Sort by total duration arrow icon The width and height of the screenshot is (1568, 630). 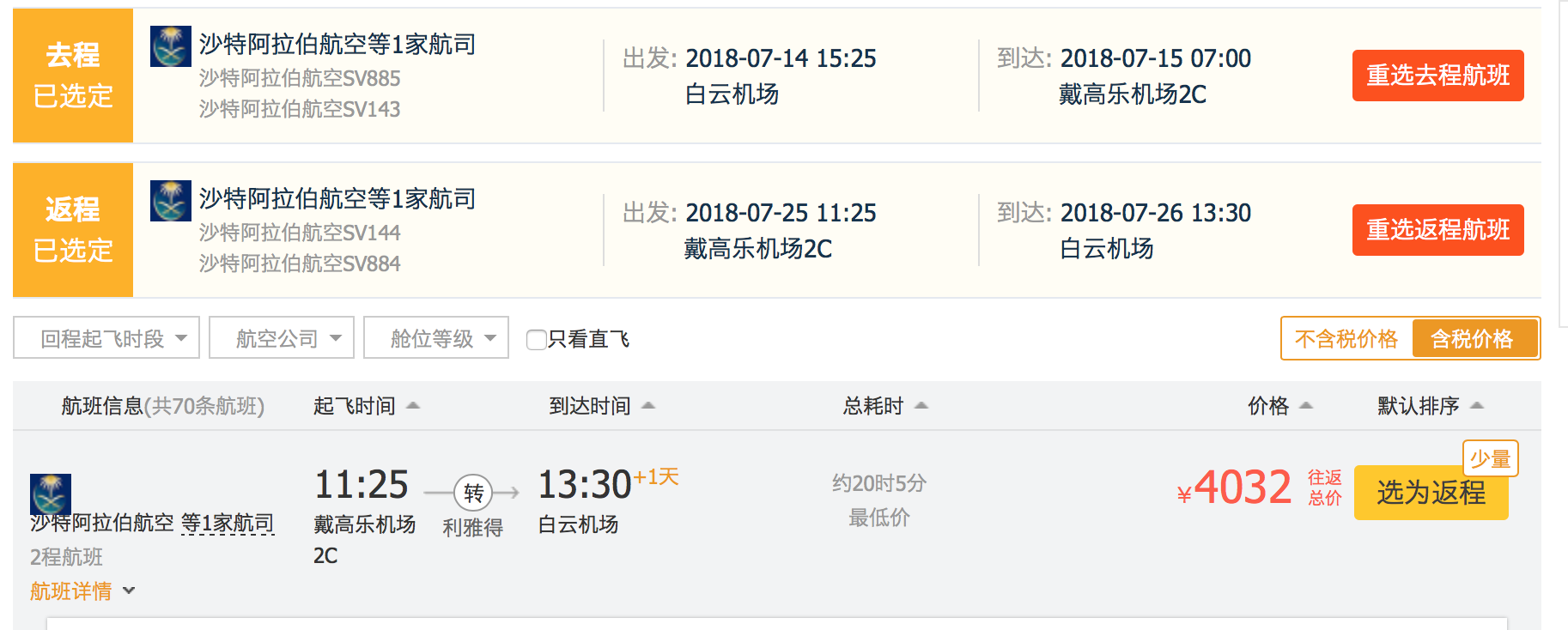coord(921,405)
